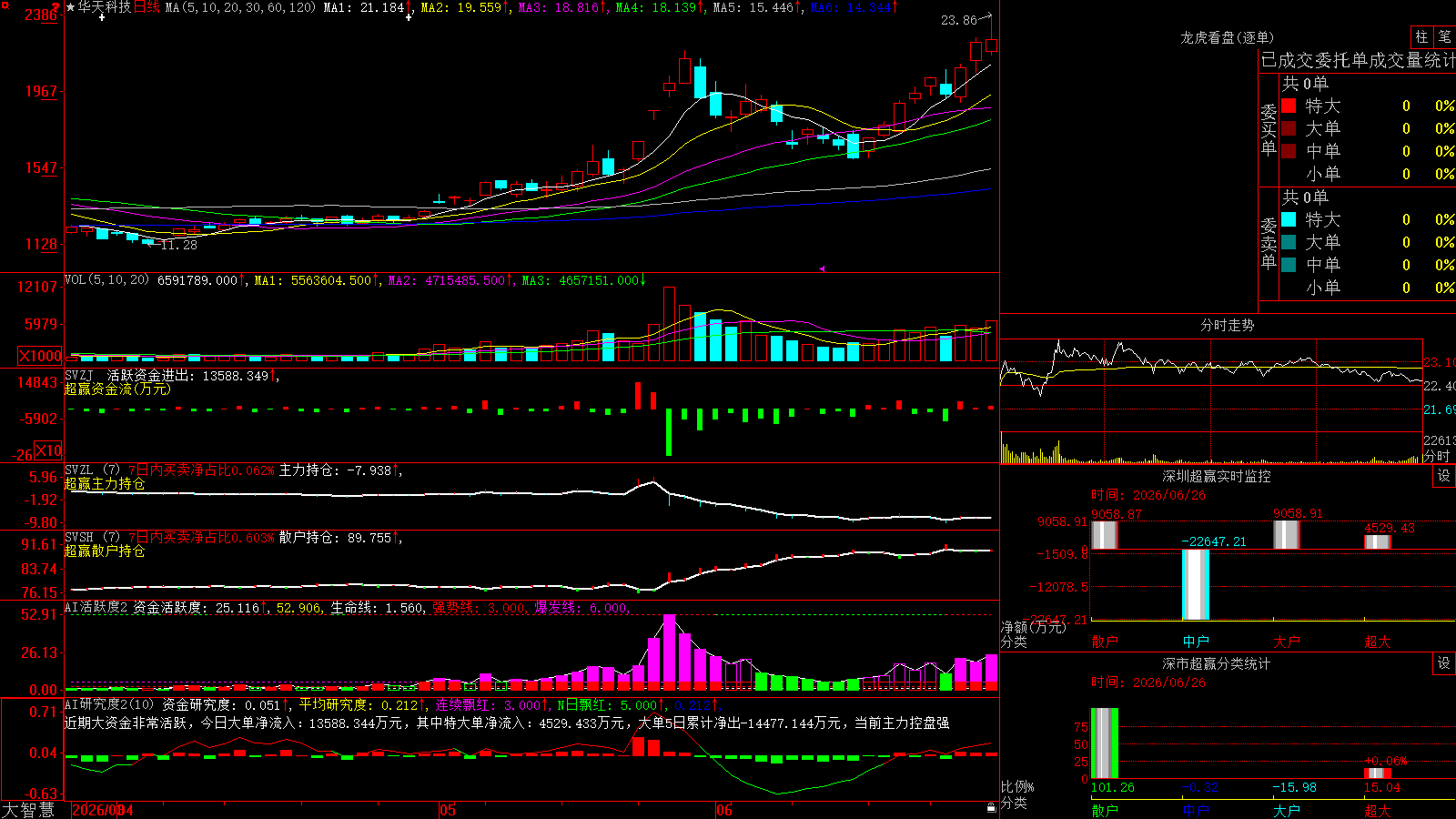Click the -22647.21 value above 中户 bar

coord(1214,541)
